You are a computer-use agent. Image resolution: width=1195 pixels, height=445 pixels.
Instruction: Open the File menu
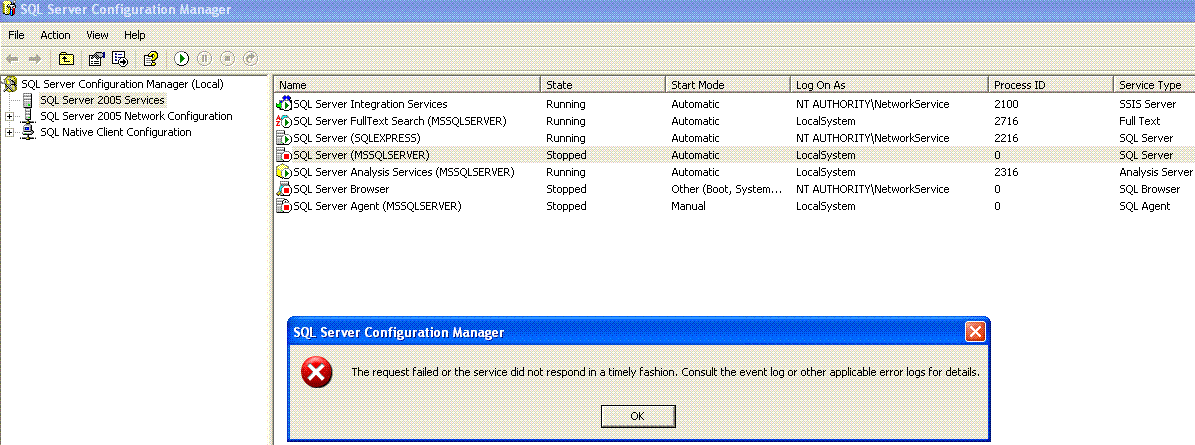(x=16, y=35)
